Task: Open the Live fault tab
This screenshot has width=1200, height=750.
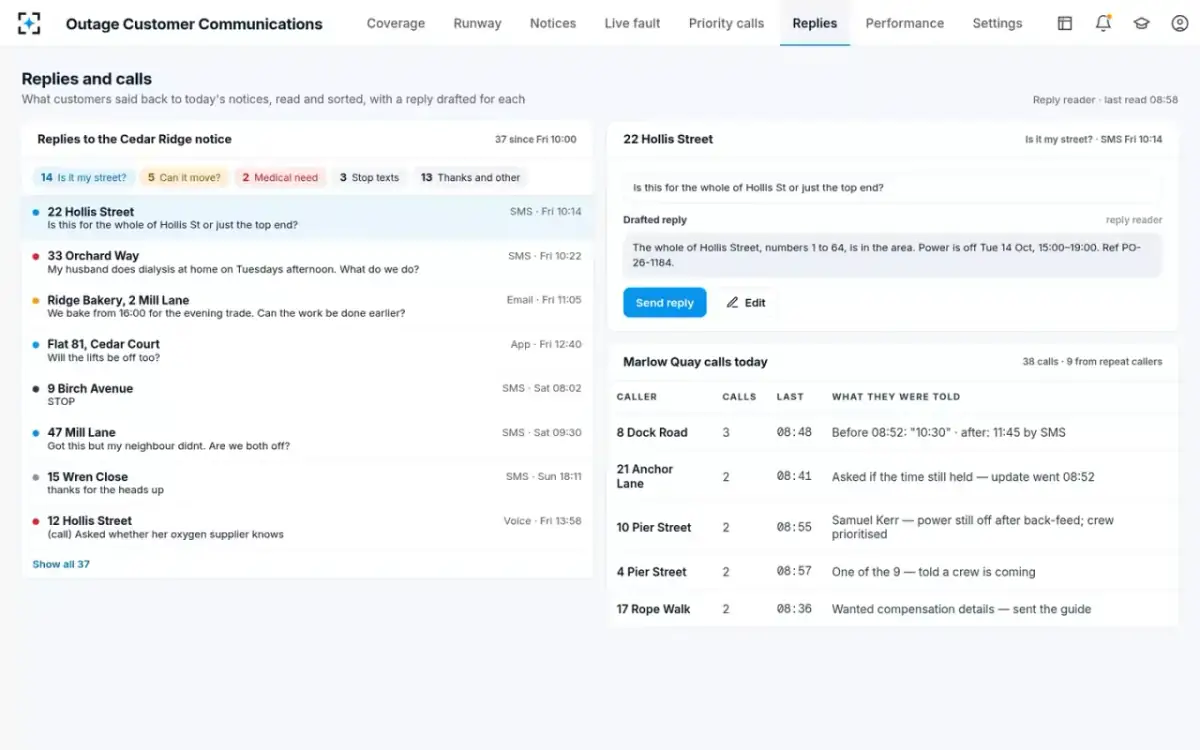Action: point(632,23)
